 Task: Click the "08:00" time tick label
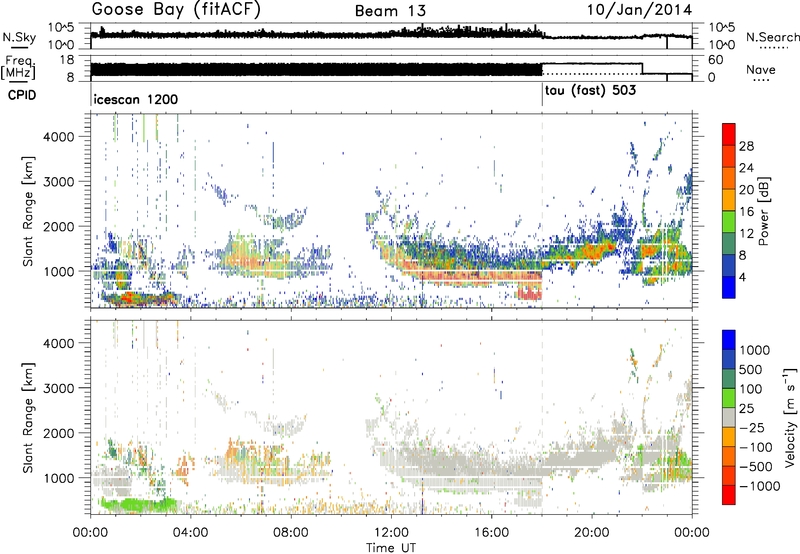[291, 533]
